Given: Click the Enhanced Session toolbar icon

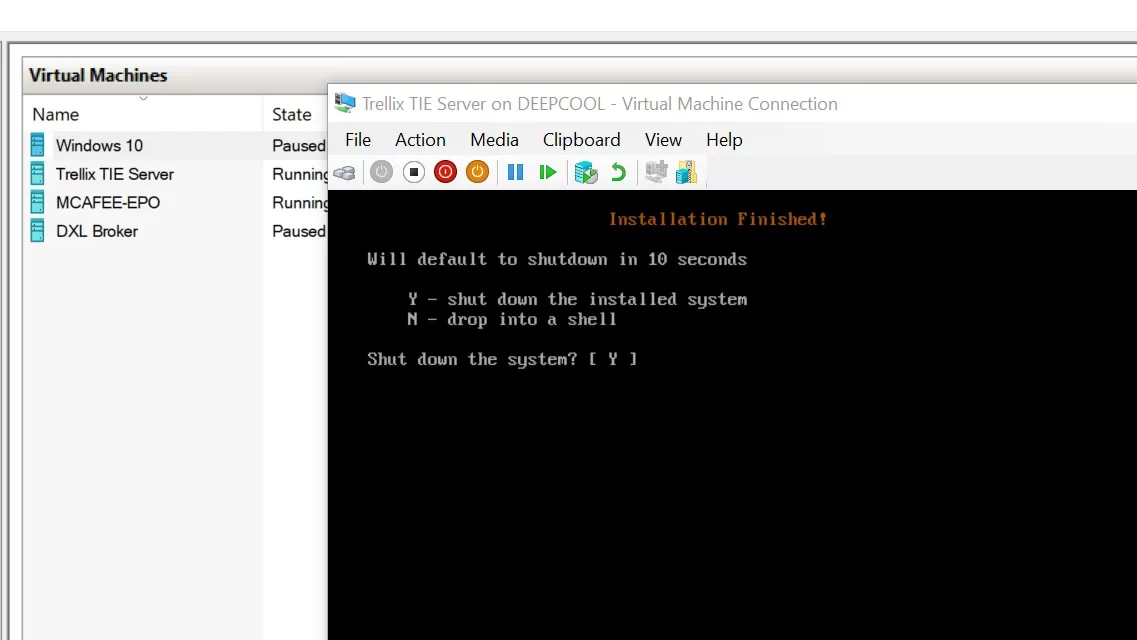Looking at the screenshot, I should click(x=656, y=172).
